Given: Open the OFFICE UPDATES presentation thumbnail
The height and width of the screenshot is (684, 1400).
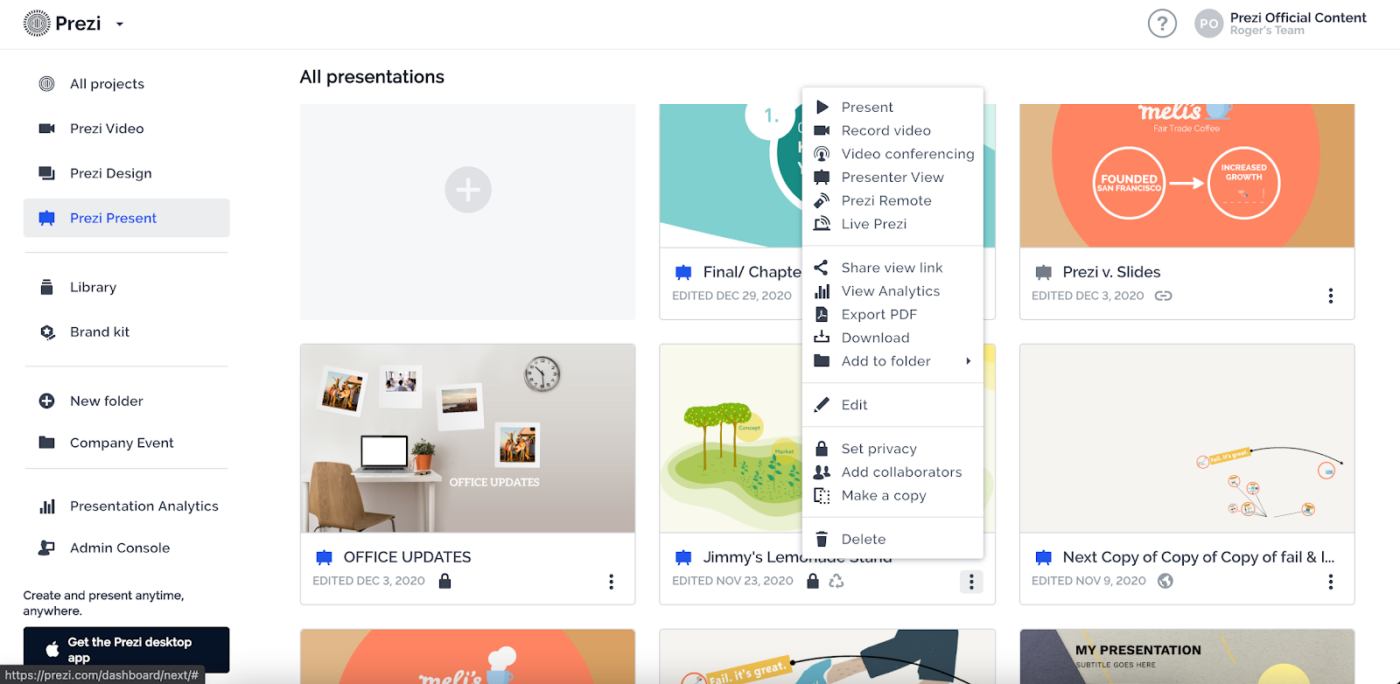Looking at the screenshot, I should click(468, 438).
